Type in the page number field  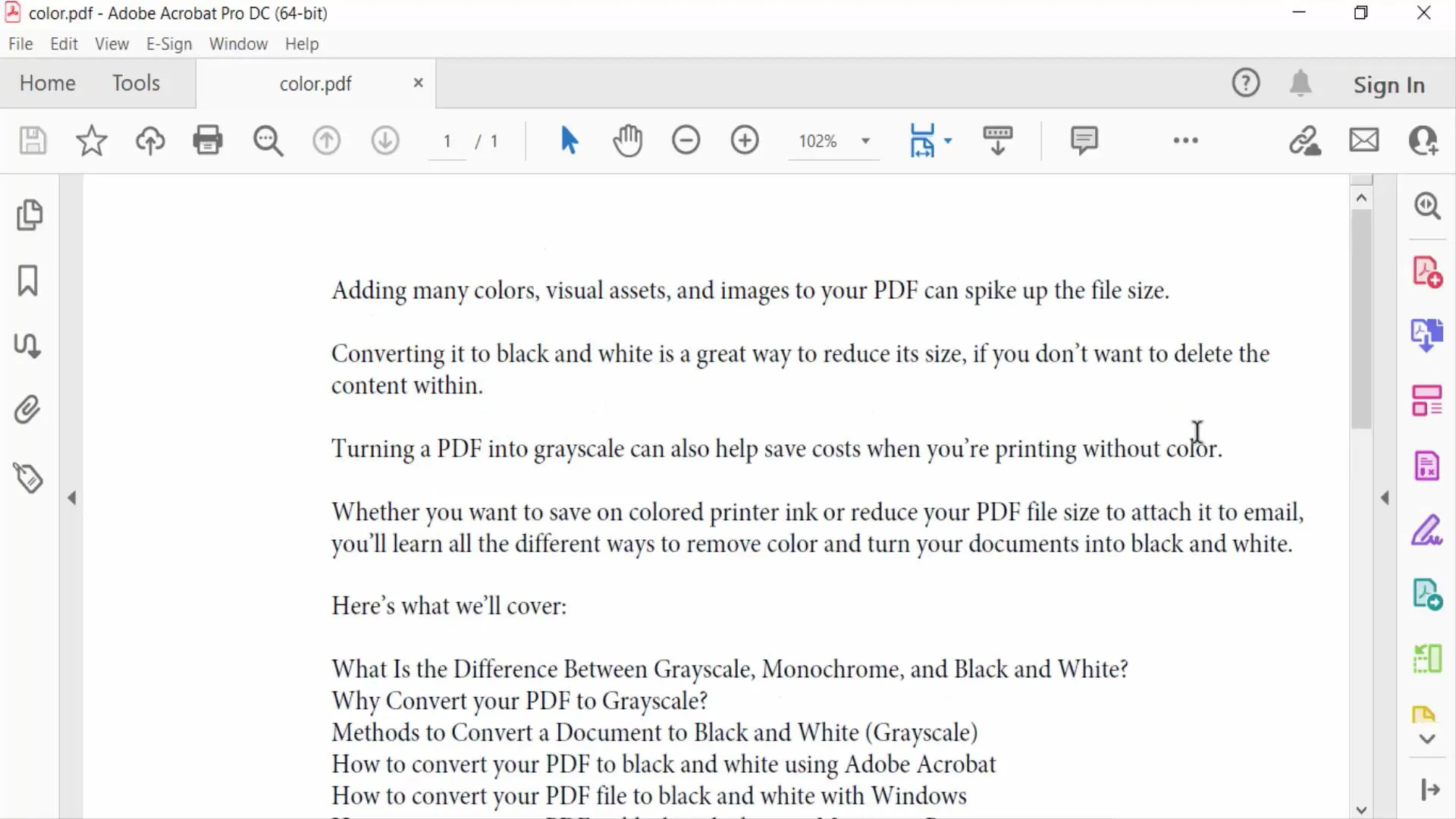447,141
